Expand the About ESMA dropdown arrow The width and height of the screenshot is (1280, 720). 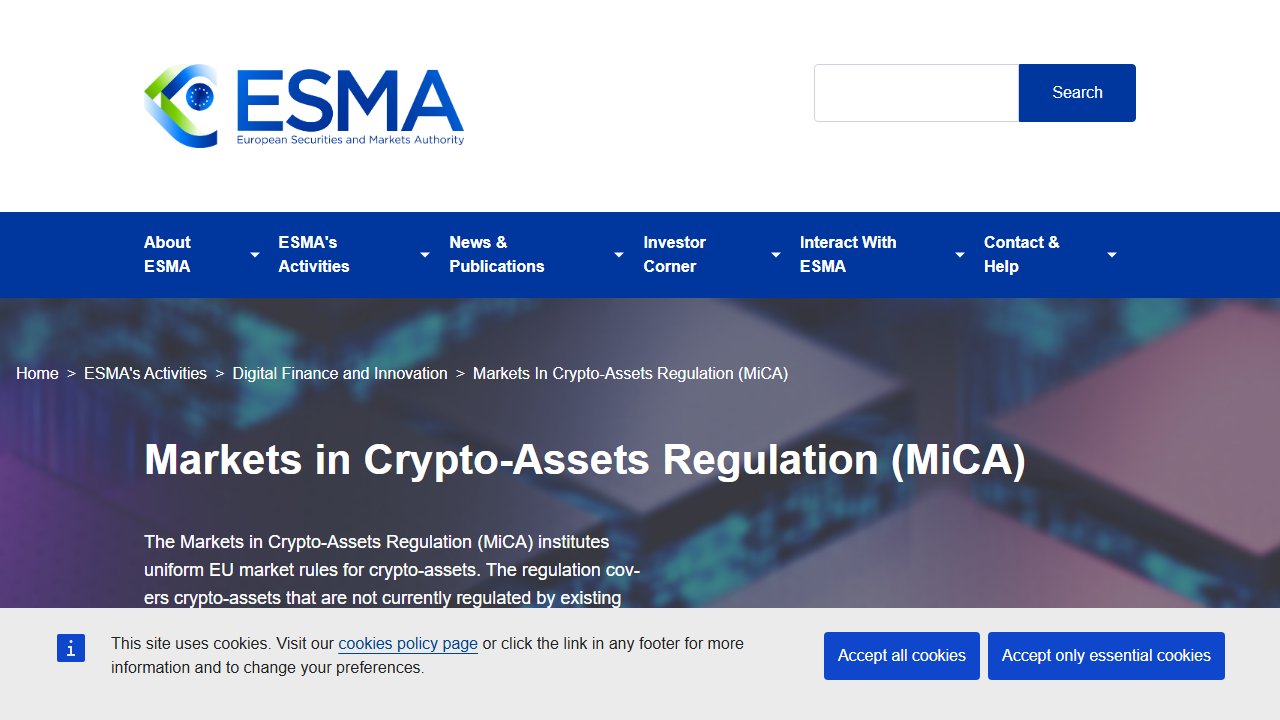tap(255, 255)
